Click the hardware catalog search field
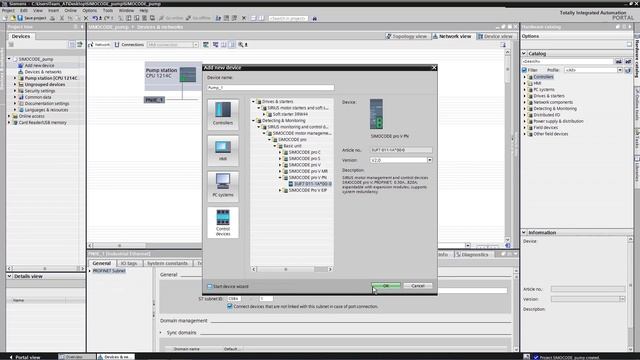This screenshot has width=640, height=360. click(x=568, y=61)
